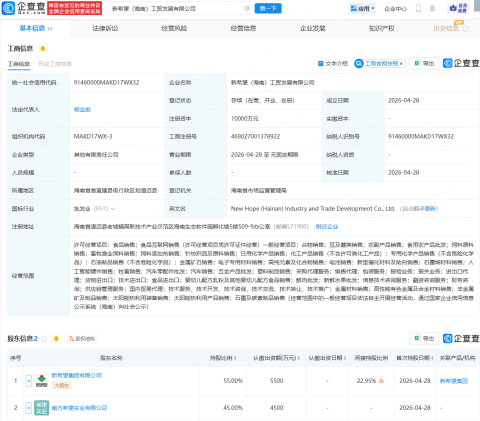
Task: Click monitor bell beside 股东信息 heading
Action: (56, 339)
